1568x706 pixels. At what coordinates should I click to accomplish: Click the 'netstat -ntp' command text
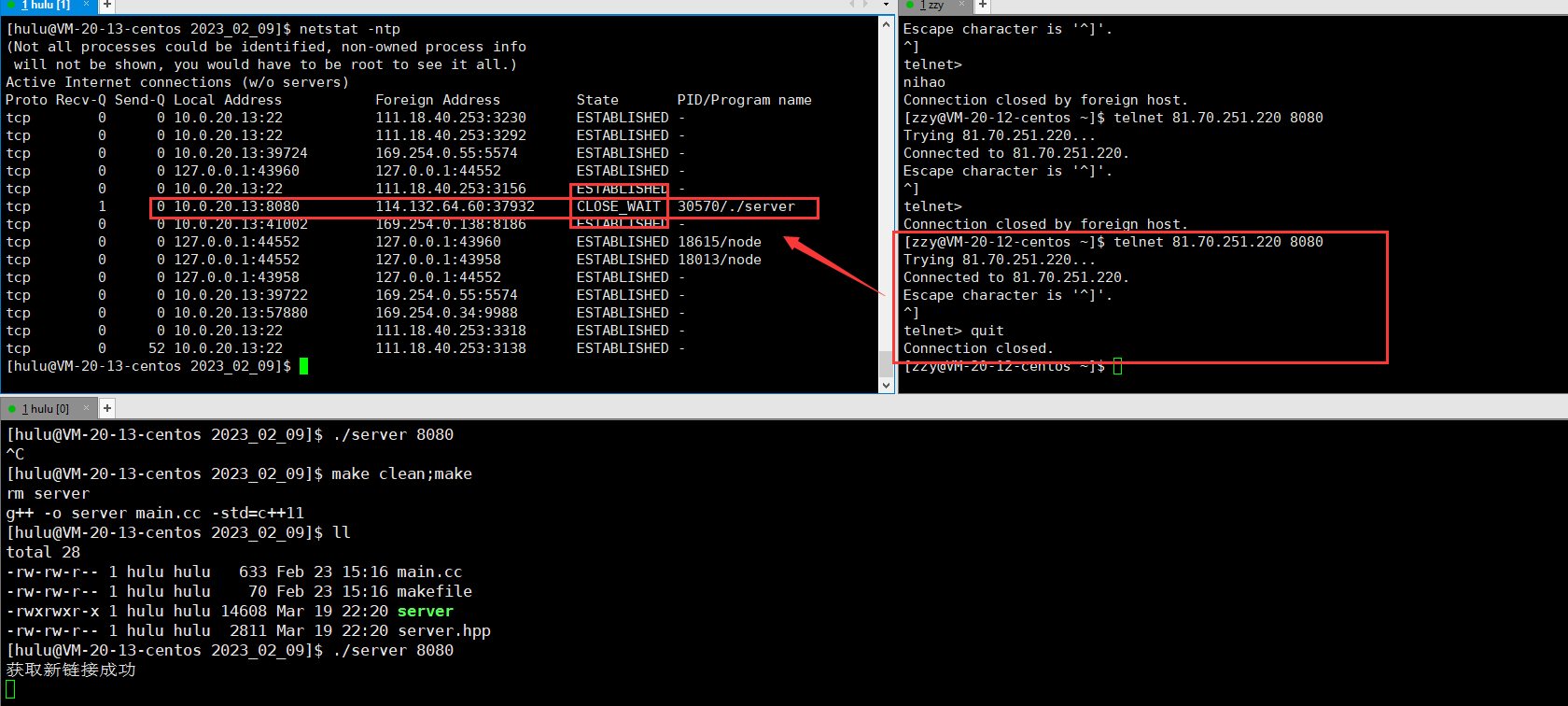tap(350, 29)
